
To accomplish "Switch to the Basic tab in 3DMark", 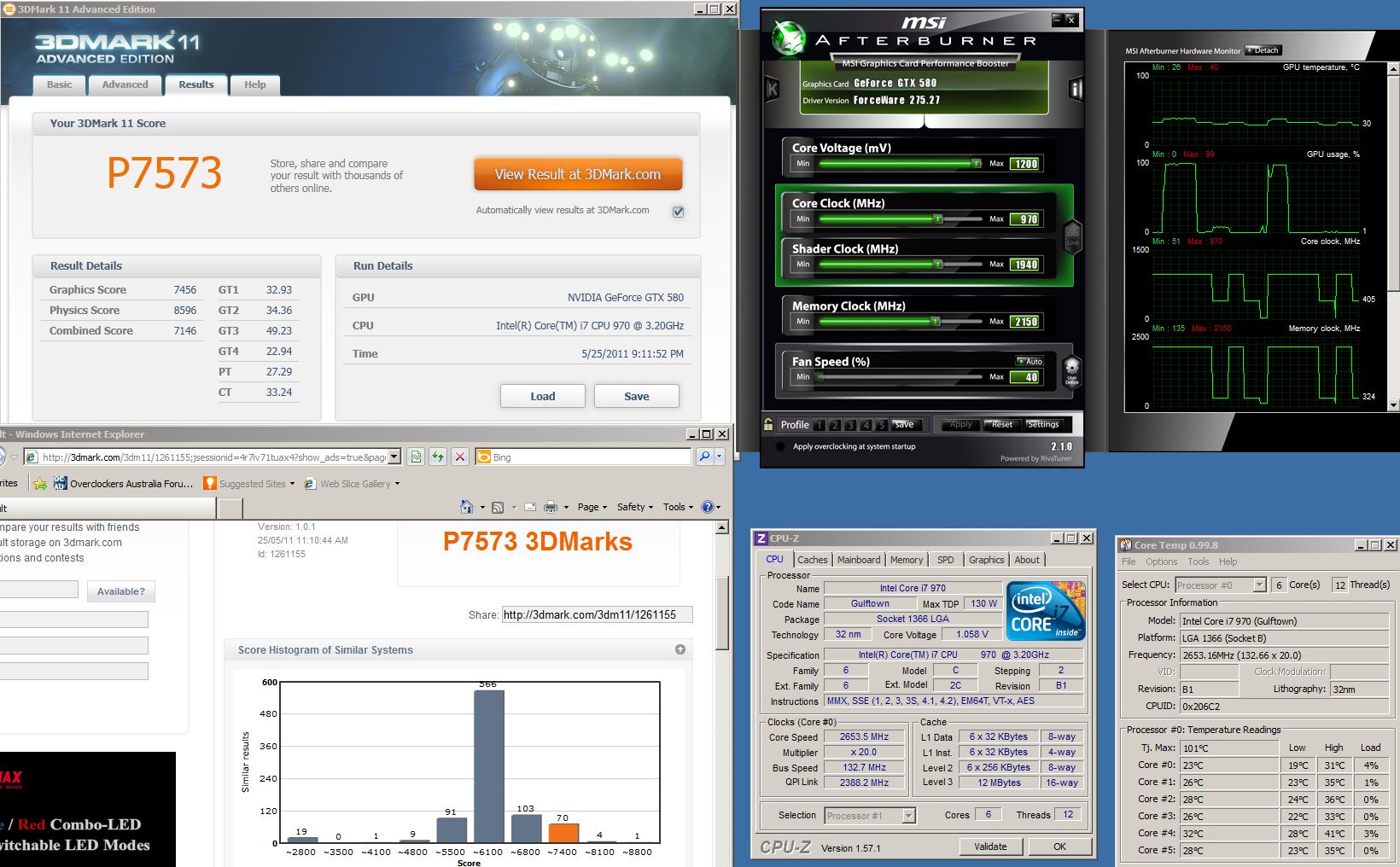I will coord(60,84).
